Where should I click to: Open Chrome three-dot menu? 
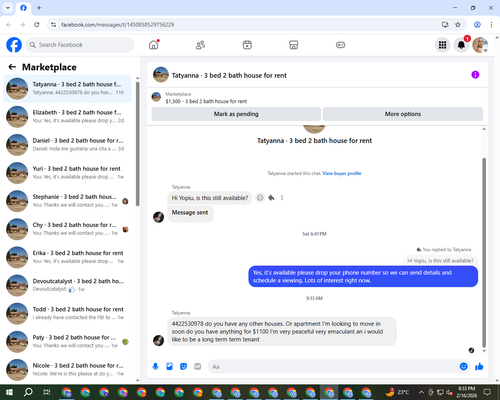pos(491,24)
